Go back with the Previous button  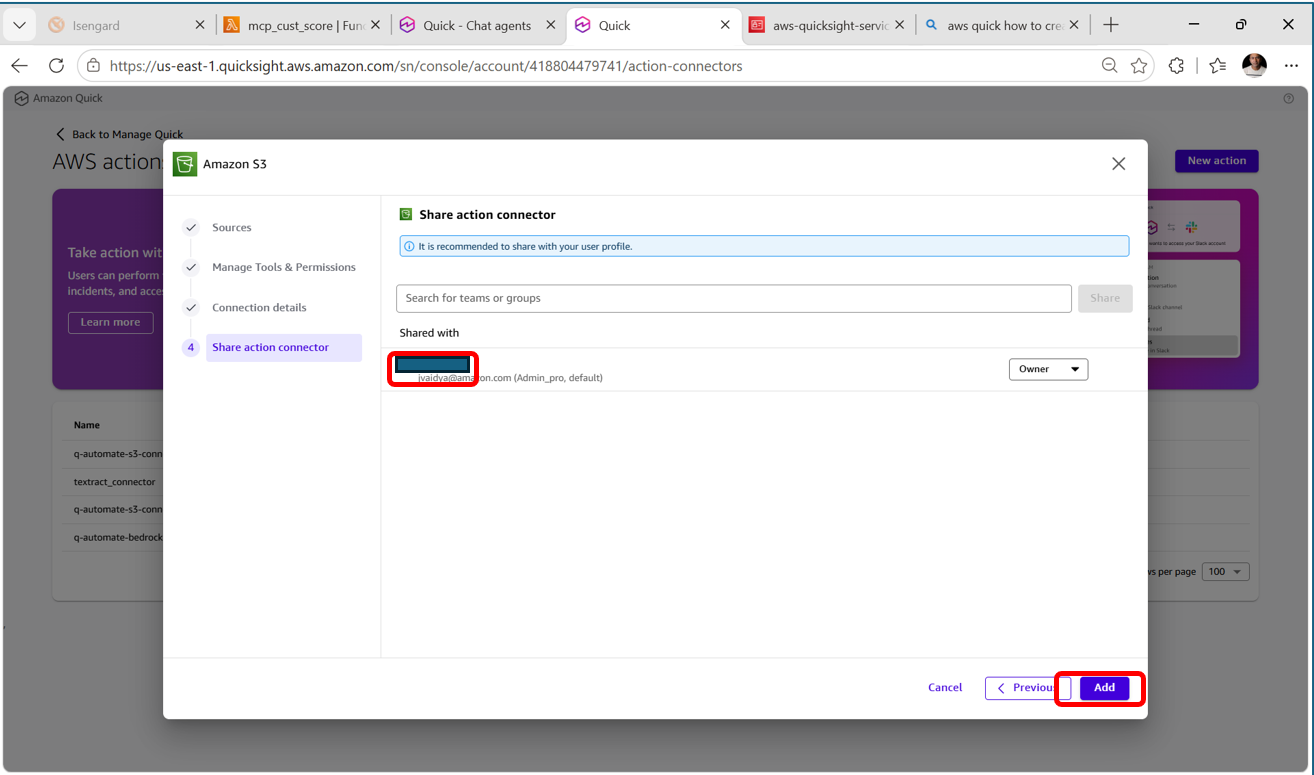[x=1028, y=688]
